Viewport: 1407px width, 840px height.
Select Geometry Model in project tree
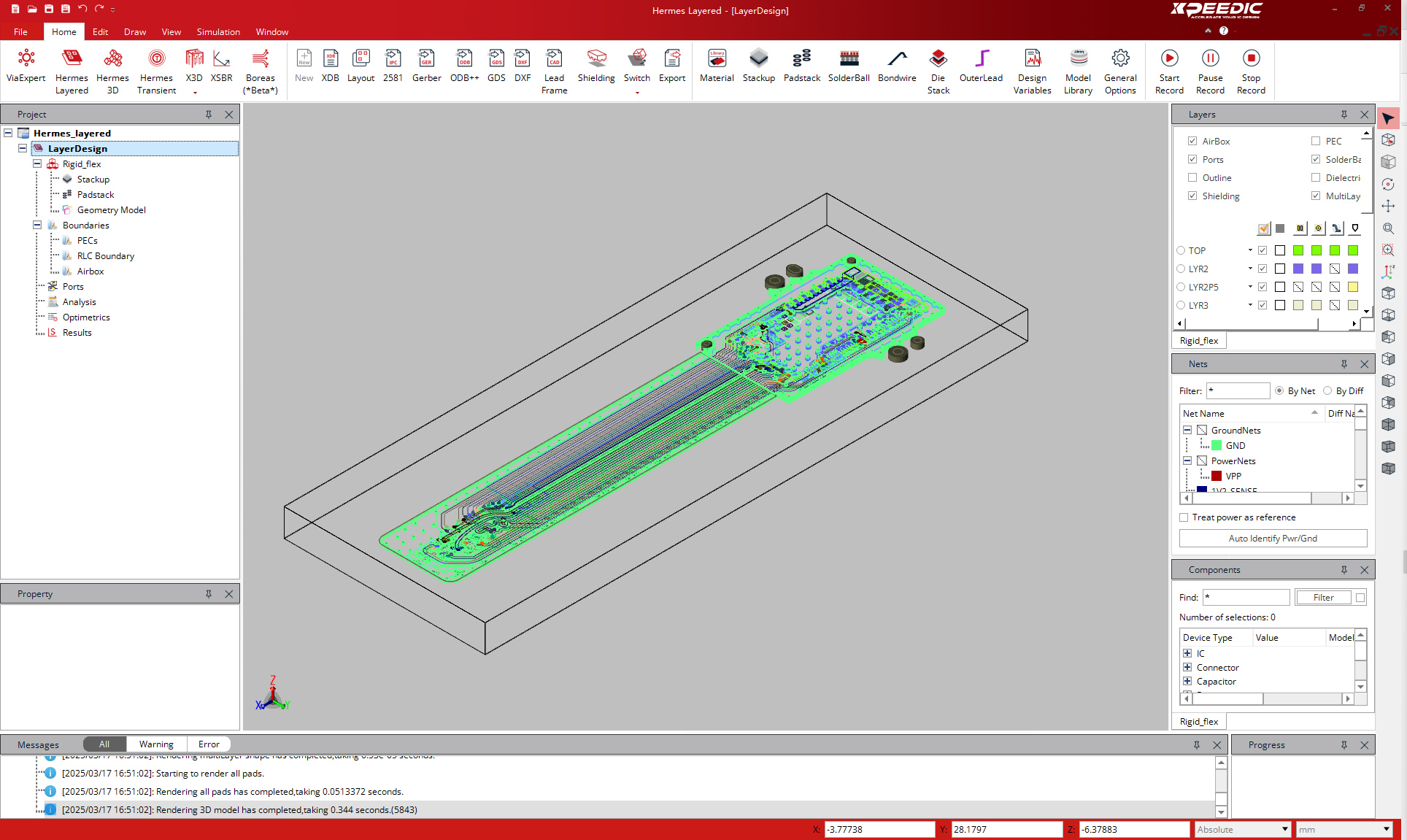click(111, 209)
